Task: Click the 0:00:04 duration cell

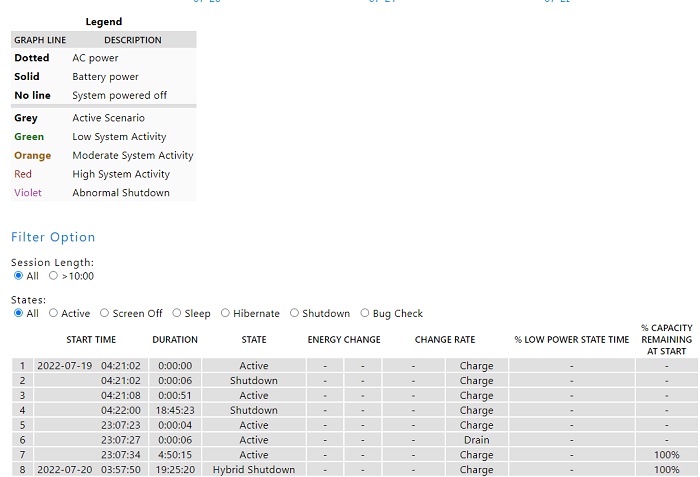Action: pos(175,425)
